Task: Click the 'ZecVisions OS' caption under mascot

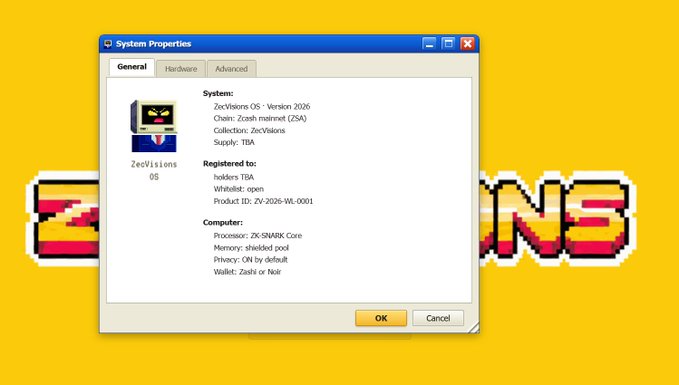Action: [154, 170]
